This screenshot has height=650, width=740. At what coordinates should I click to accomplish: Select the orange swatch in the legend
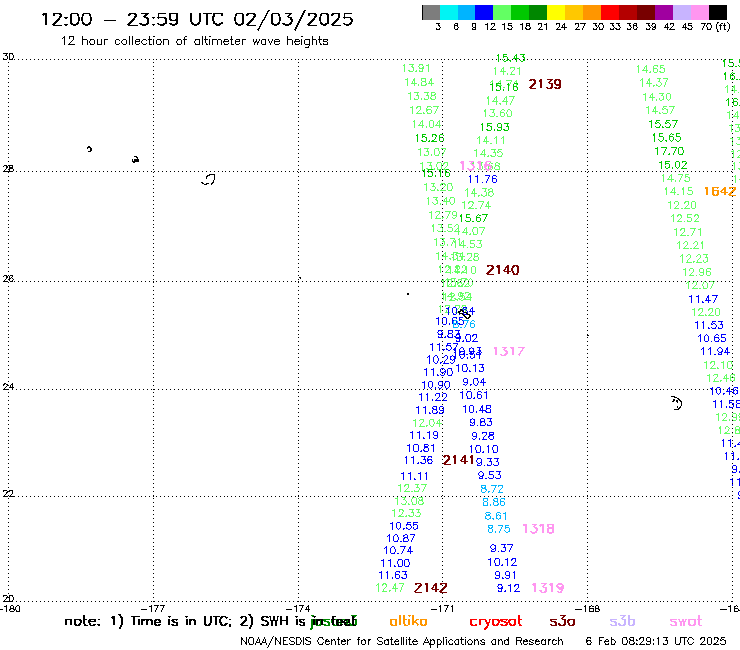click(x=592, y=12)
